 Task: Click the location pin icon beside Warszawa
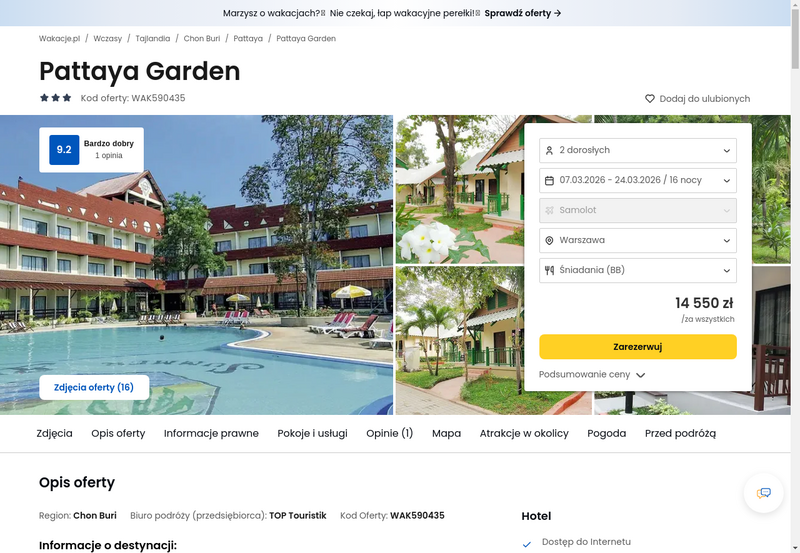(549, 240)
